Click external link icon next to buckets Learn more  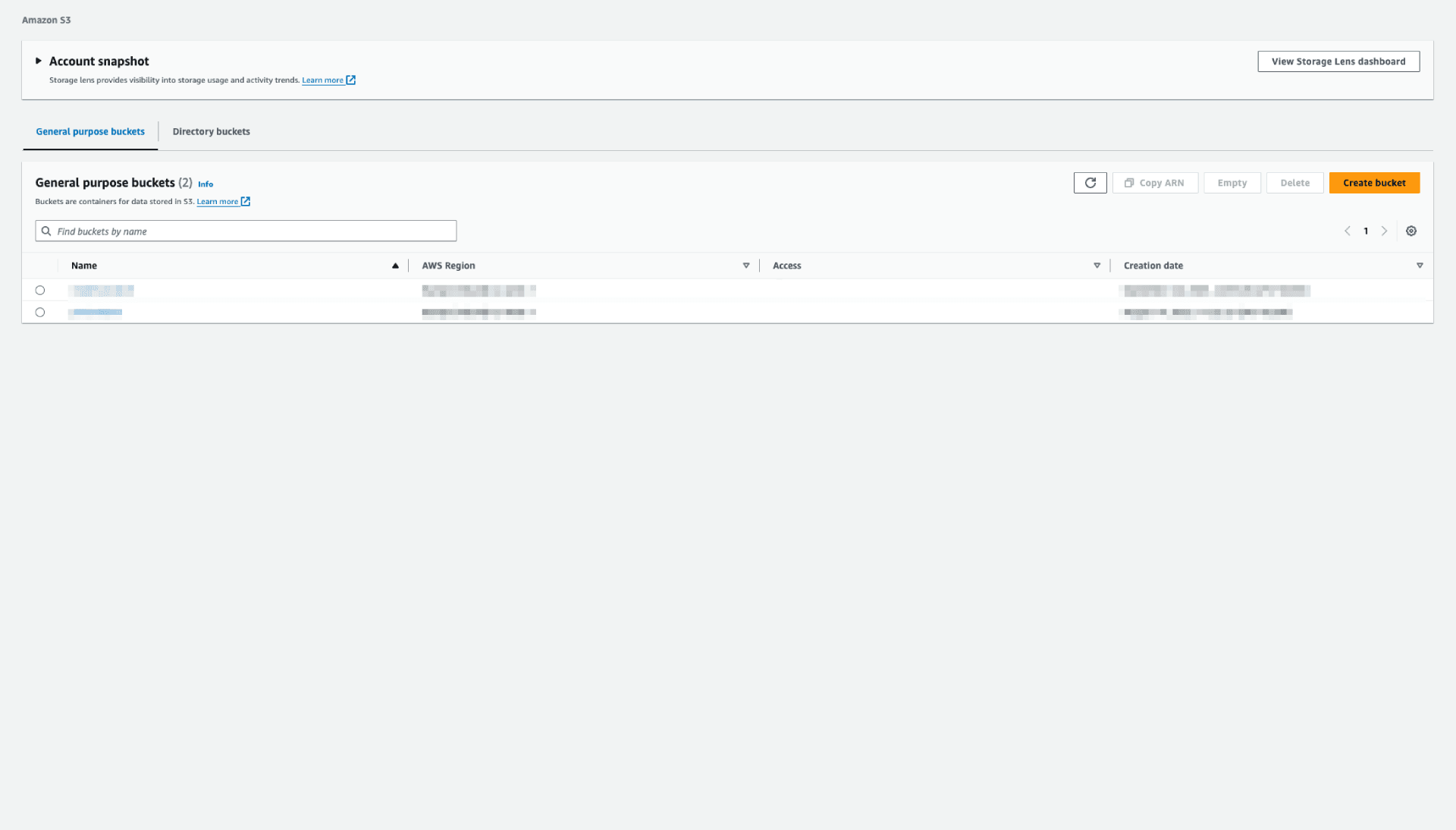point(245,202)
